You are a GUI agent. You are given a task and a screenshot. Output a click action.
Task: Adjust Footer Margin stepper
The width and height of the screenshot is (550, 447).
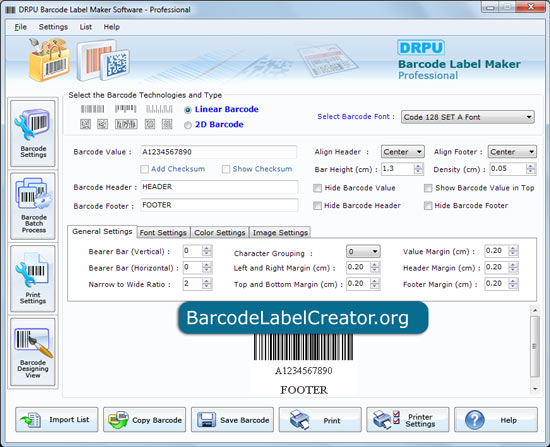coord(513,284)
